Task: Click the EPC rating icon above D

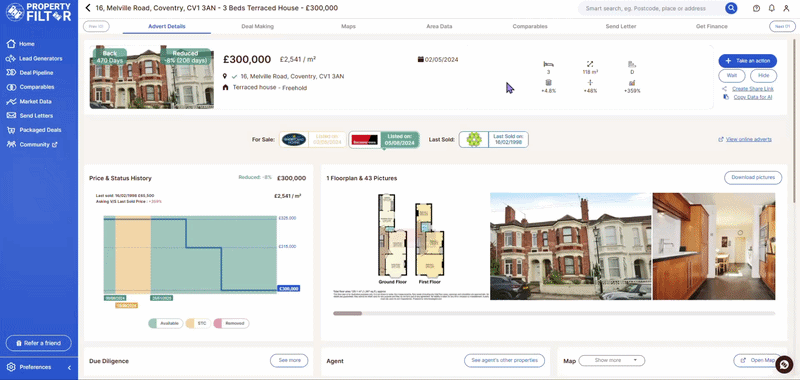Action: click(632, 64)
